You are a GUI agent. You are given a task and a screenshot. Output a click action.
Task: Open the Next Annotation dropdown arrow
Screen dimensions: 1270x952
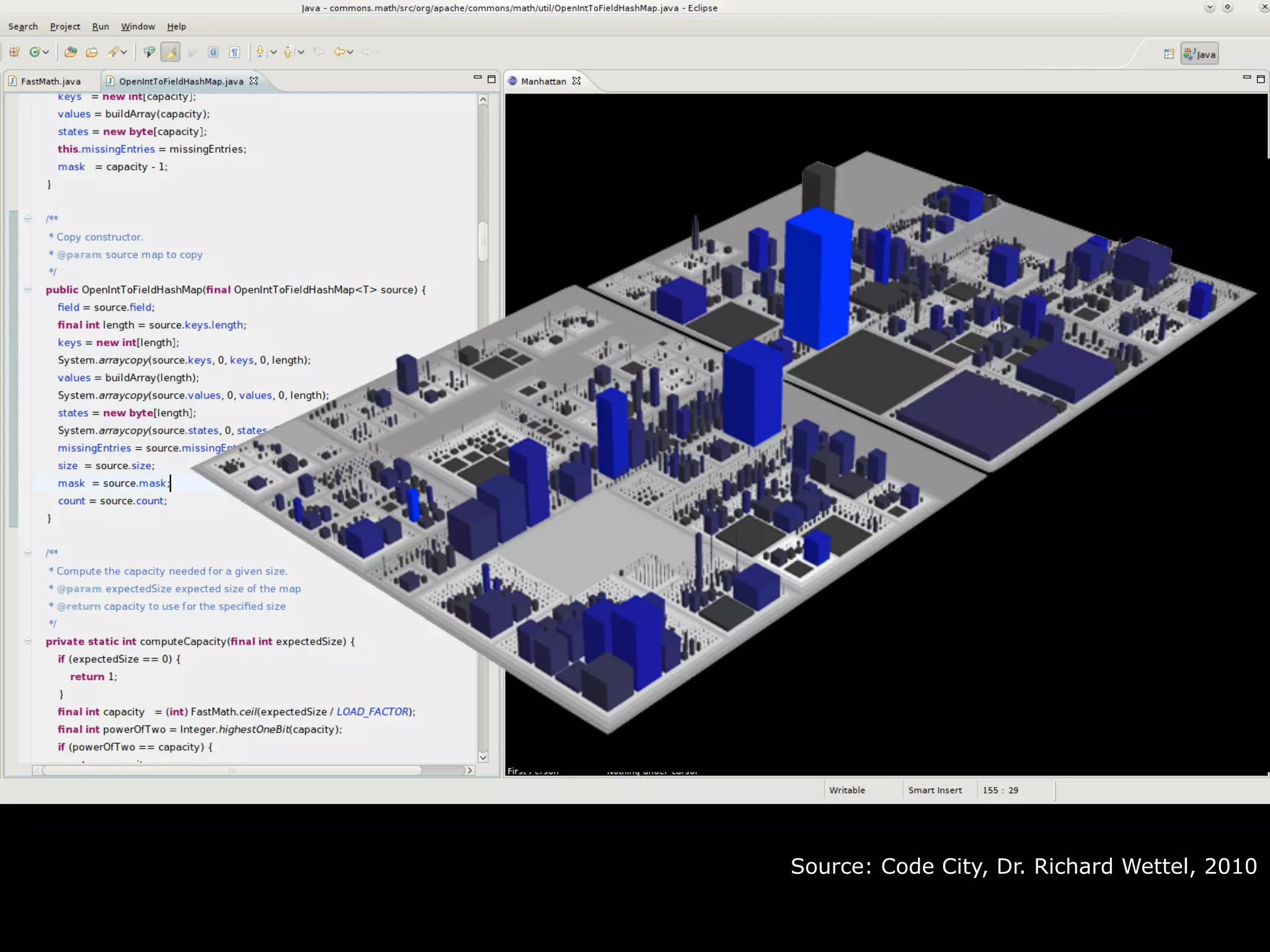(273, 53)
